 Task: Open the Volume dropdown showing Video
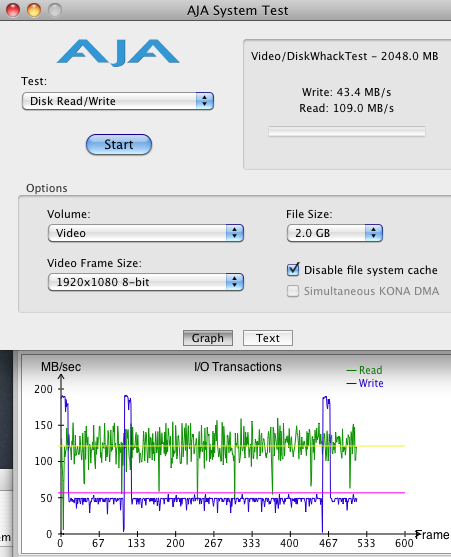146,233
